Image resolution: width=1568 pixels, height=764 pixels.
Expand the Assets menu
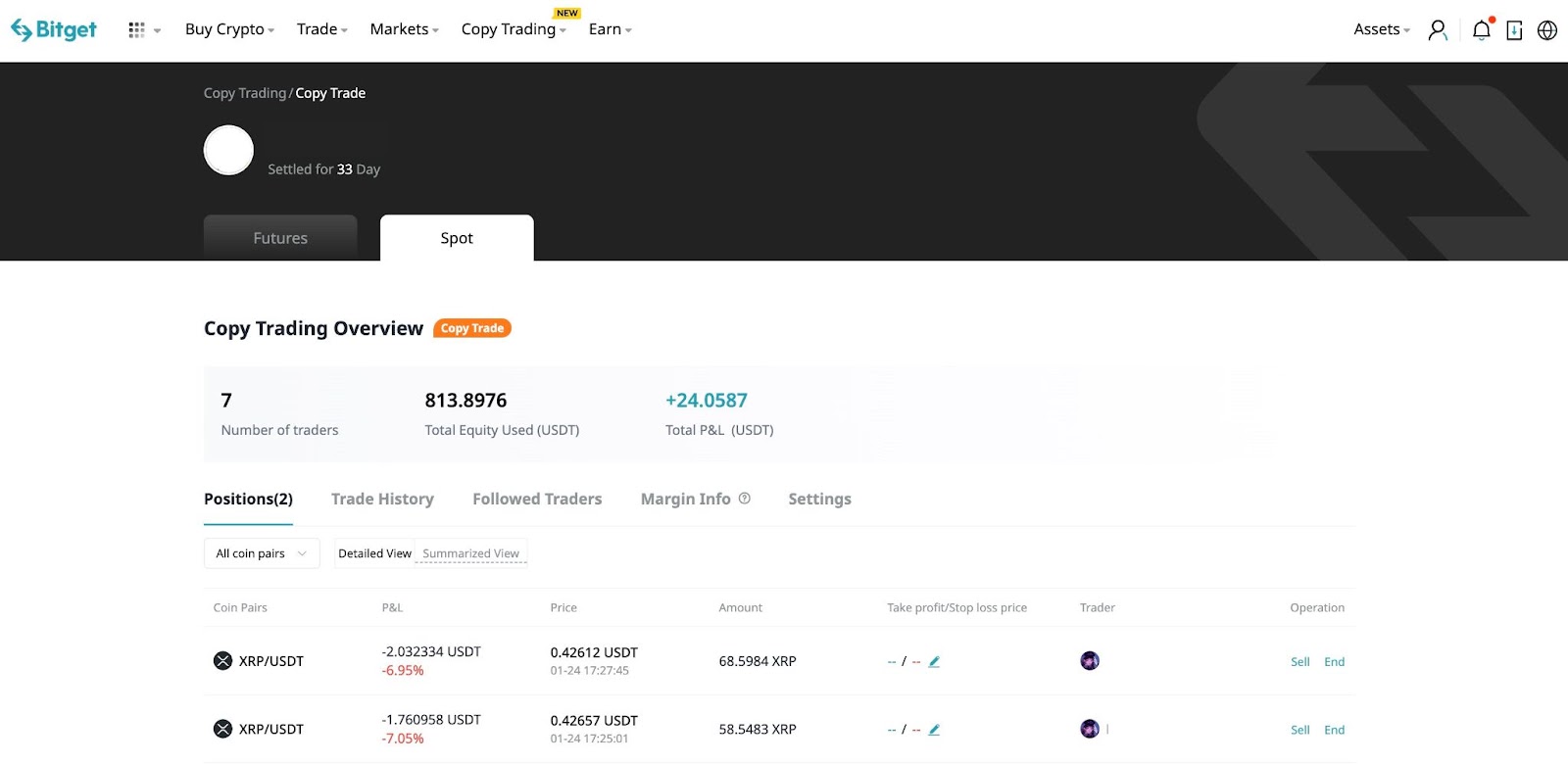pyautogui.click(x=1382, y=29)
